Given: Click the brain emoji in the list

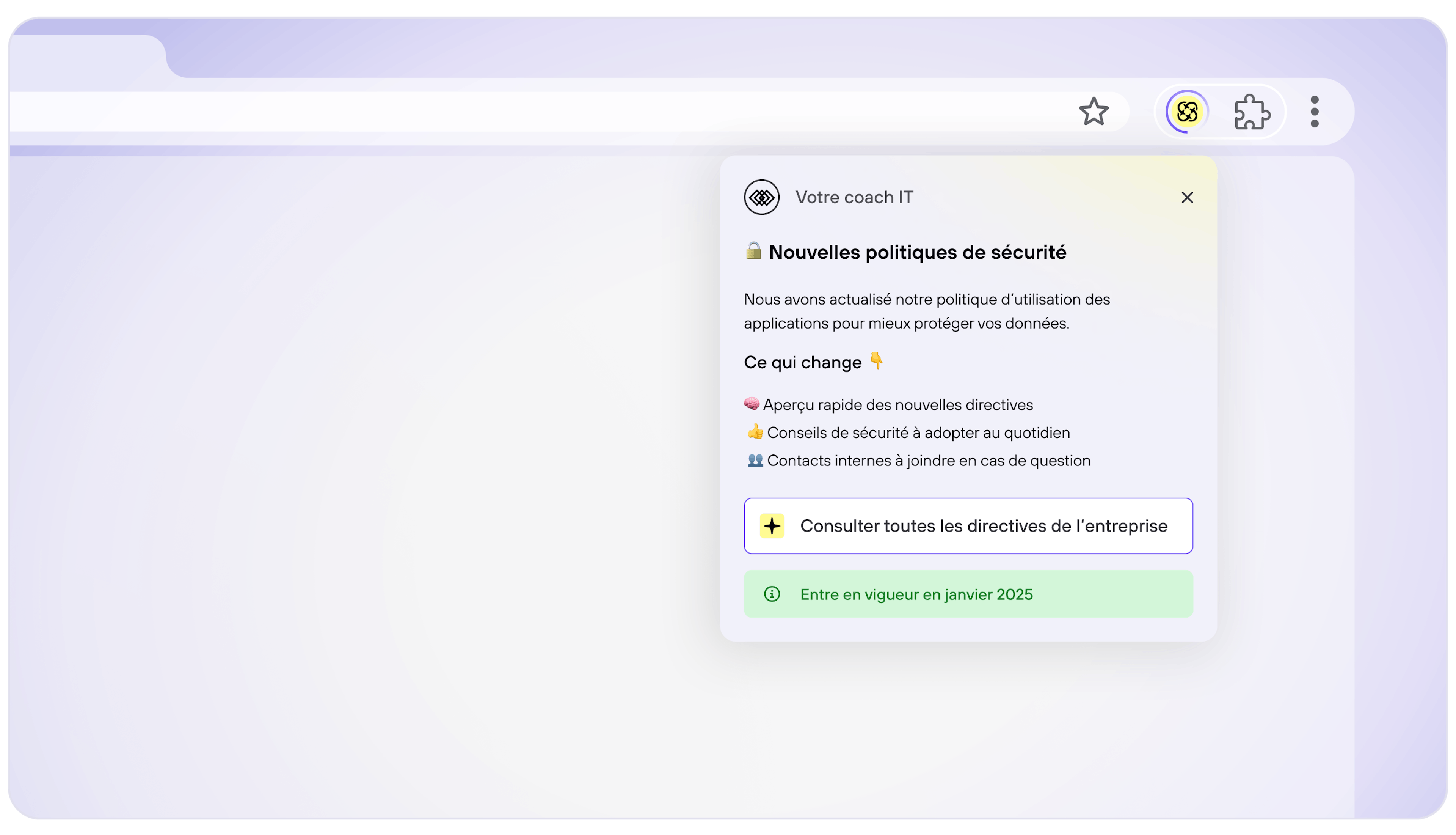Looking at the screenshot, I should pos(751,404).
